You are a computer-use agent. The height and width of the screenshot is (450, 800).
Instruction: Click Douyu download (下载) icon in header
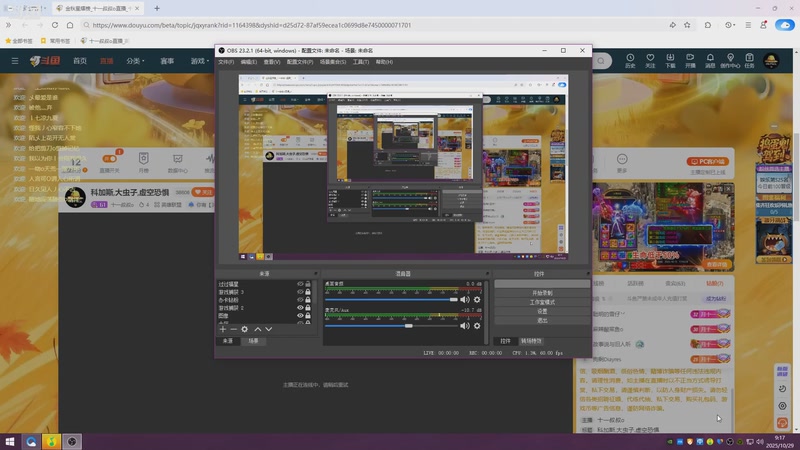[x=670, y=61]
